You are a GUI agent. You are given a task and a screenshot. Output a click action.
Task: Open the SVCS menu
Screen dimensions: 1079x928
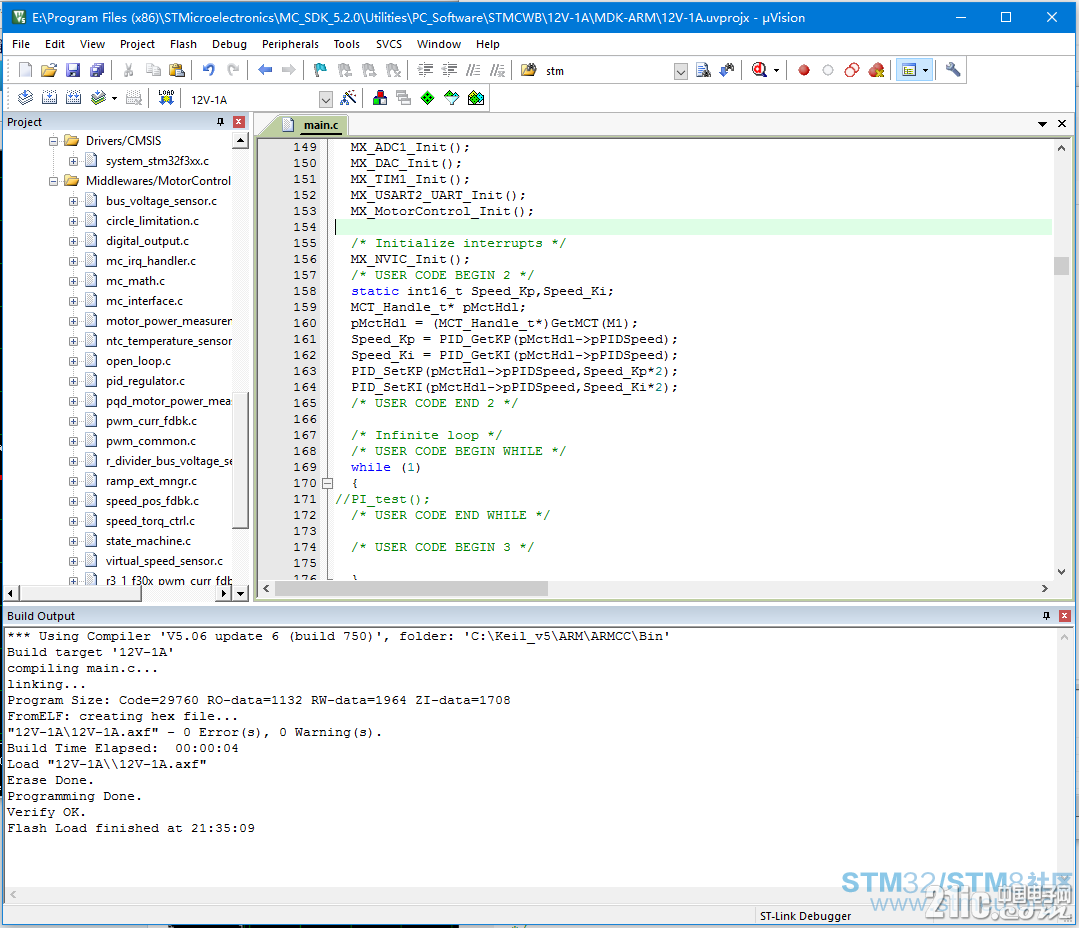389,44
